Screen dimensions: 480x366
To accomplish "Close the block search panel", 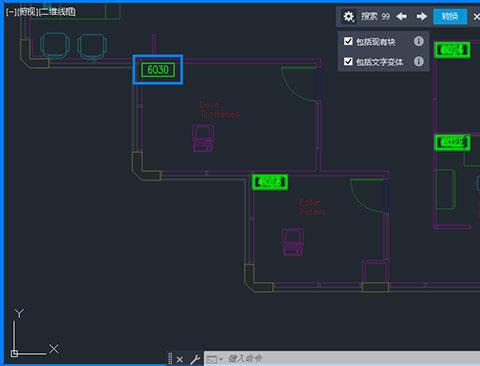I will (x=476, y=16).
